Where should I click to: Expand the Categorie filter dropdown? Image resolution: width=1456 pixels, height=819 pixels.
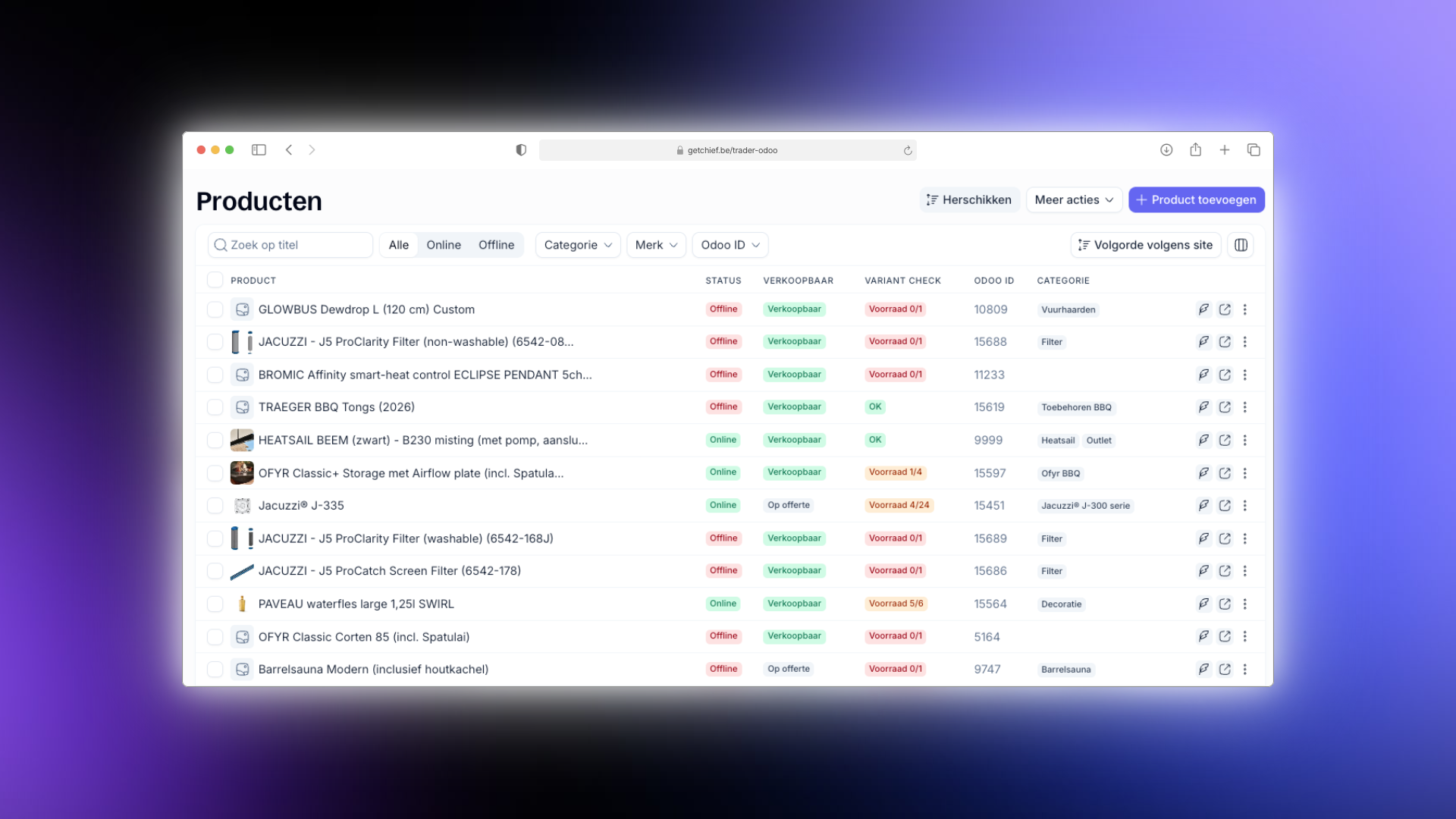(578, 245)
